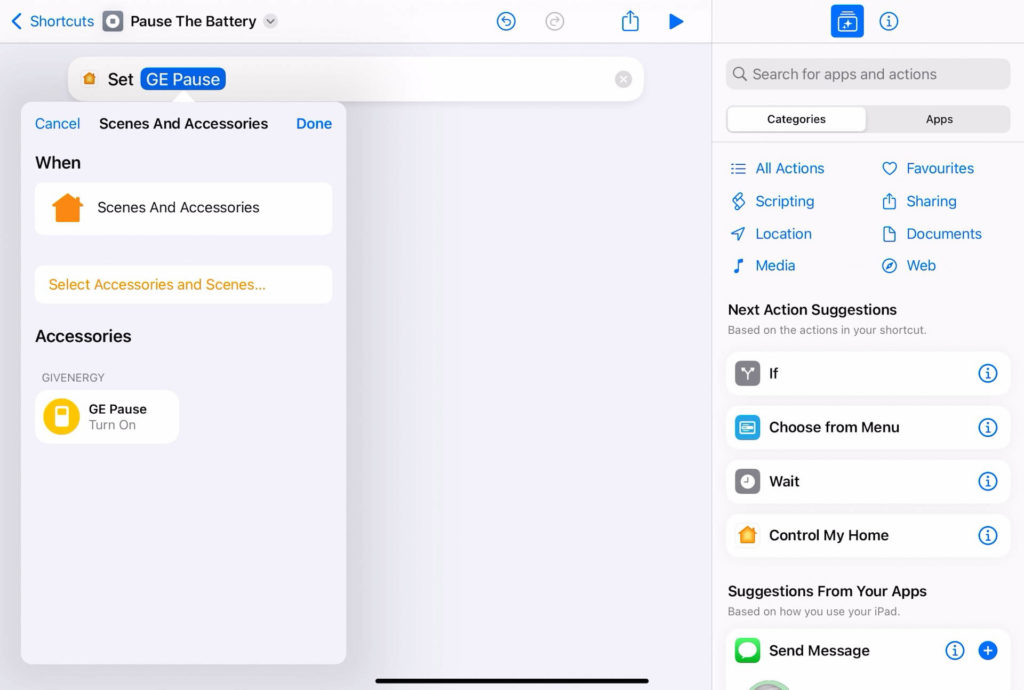Tap the Messages app icon

coord(747,651)
